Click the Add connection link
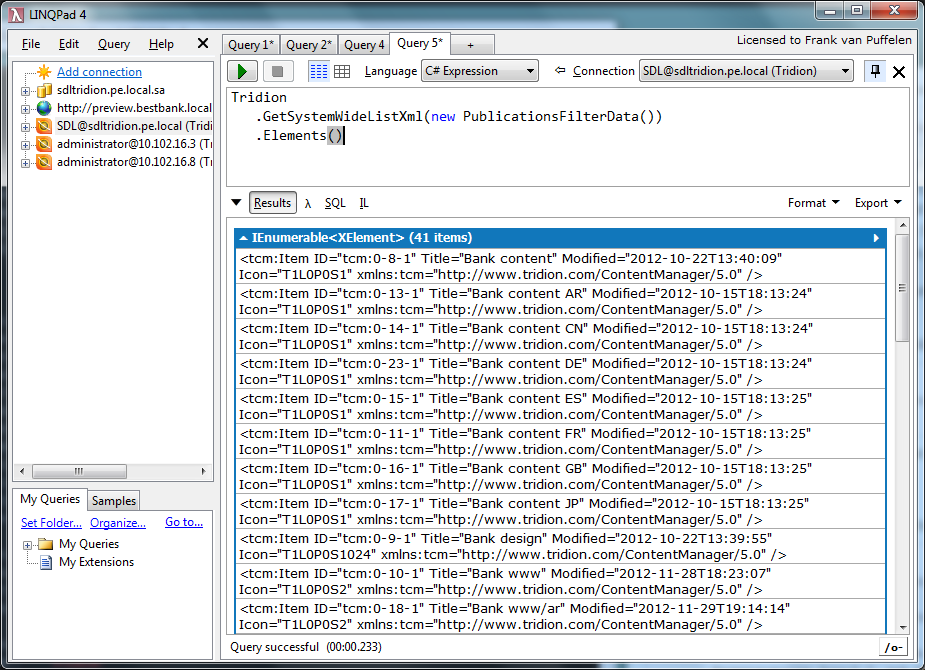Screen dimensions: 925x670 tap(99, 72)
